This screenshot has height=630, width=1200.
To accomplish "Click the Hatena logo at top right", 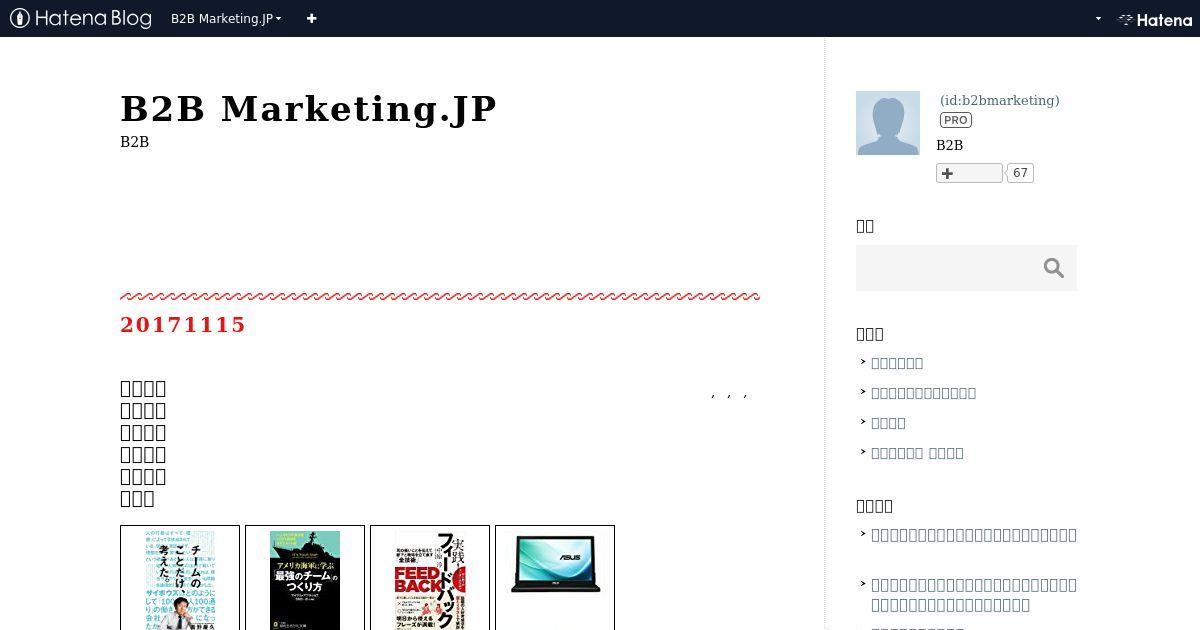I will click(1155, 19).
